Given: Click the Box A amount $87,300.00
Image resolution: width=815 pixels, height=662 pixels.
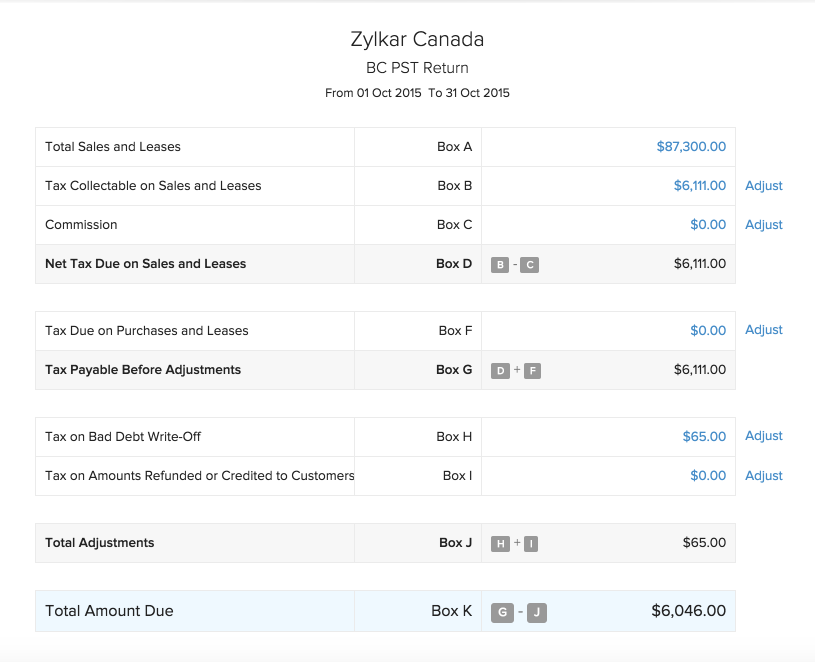Looking at the screenshot, I should coord(691,147).
